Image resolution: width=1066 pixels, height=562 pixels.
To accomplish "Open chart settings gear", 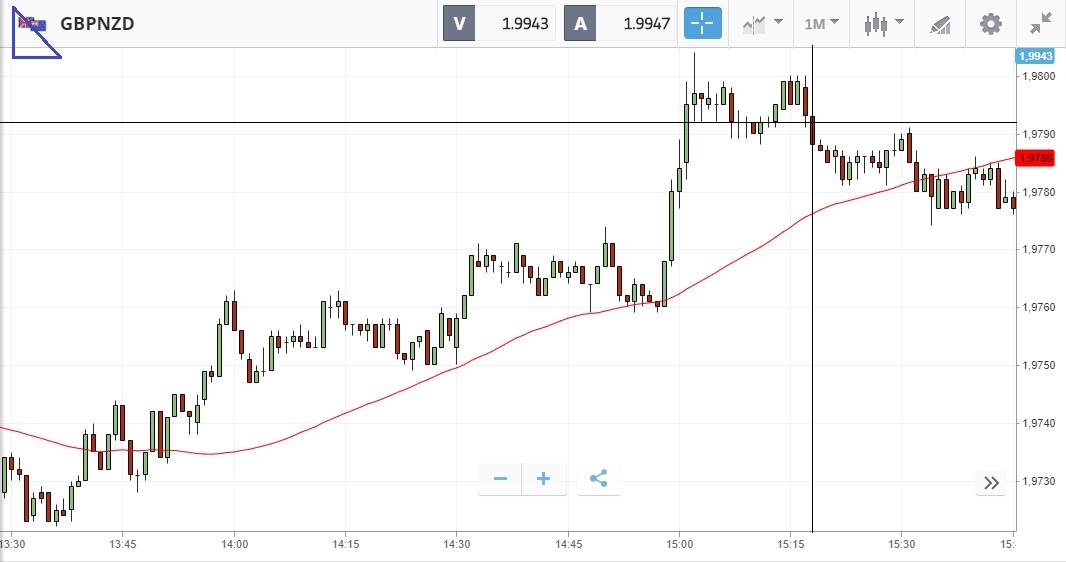I will coord(990,23).
